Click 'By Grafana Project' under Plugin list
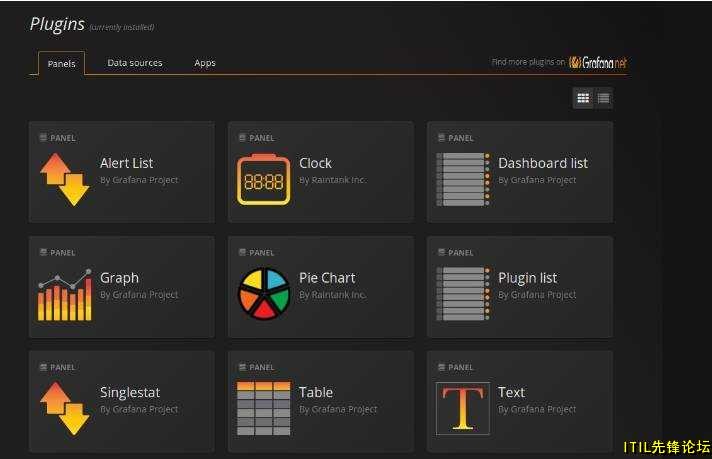The height and width of the screenshot is (459, 712). (537, 295)
